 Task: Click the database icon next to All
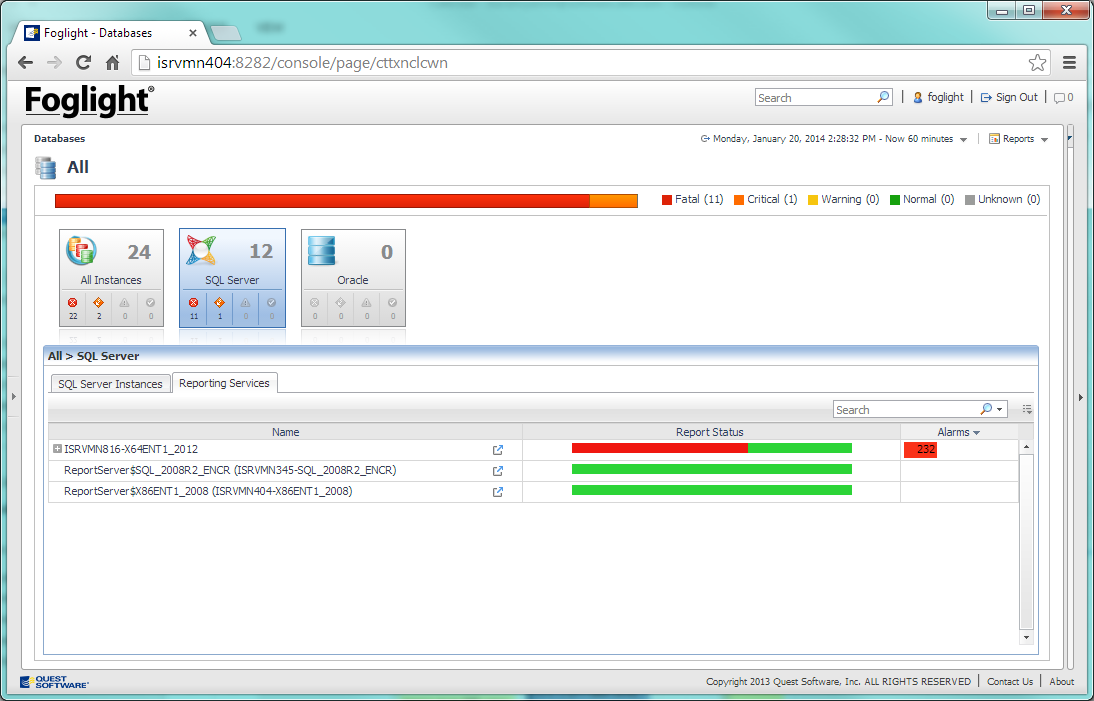[45, 167]
